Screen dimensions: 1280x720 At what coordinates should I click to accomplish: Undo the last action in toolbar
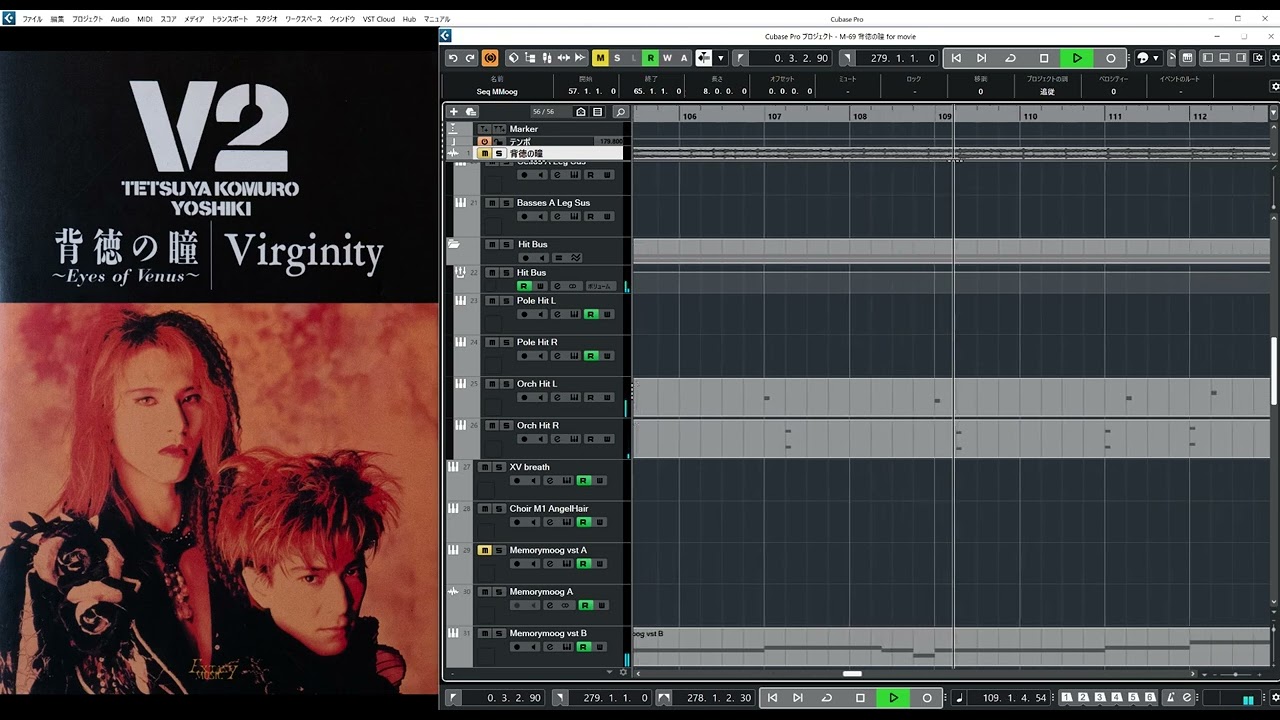(453, 58)
